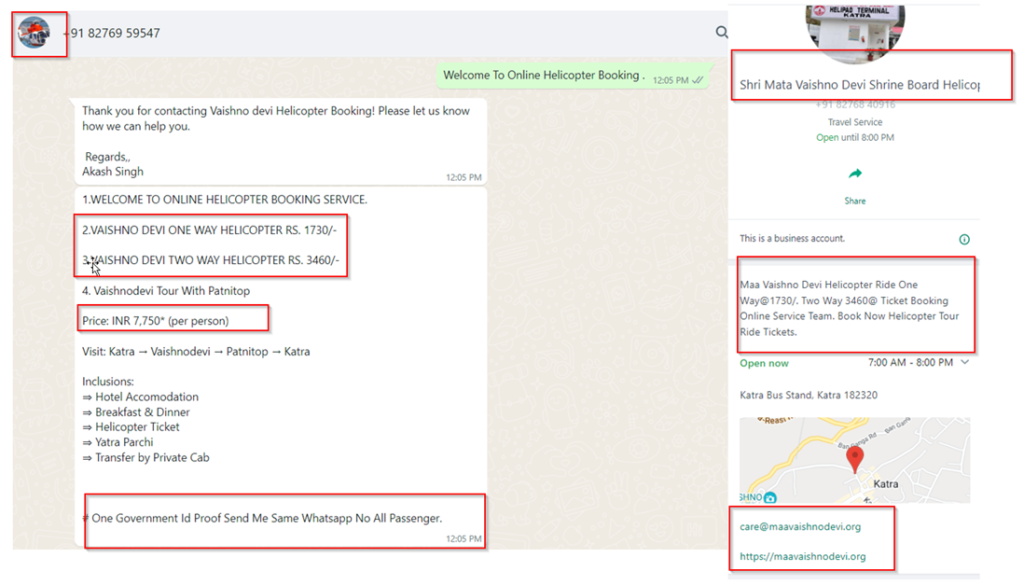Click the 'One Government Id Proof' instruction line
The height and width of the screenshot is (585, 1024).
tap(263, 518)
